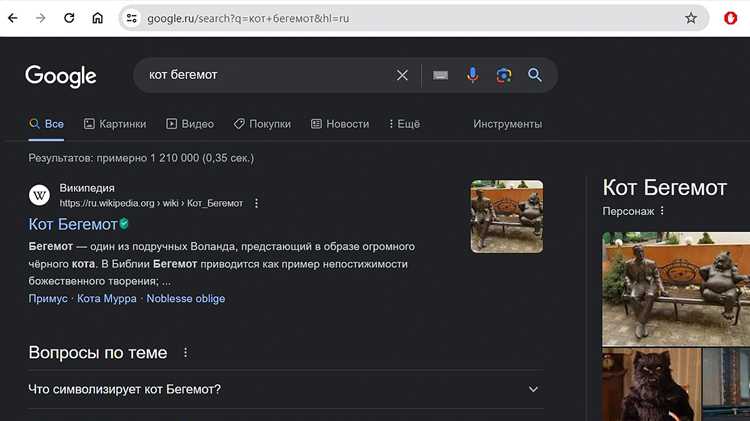Open the black cat photo in knowledge panel
750x421 pixels.
point(651,385)
